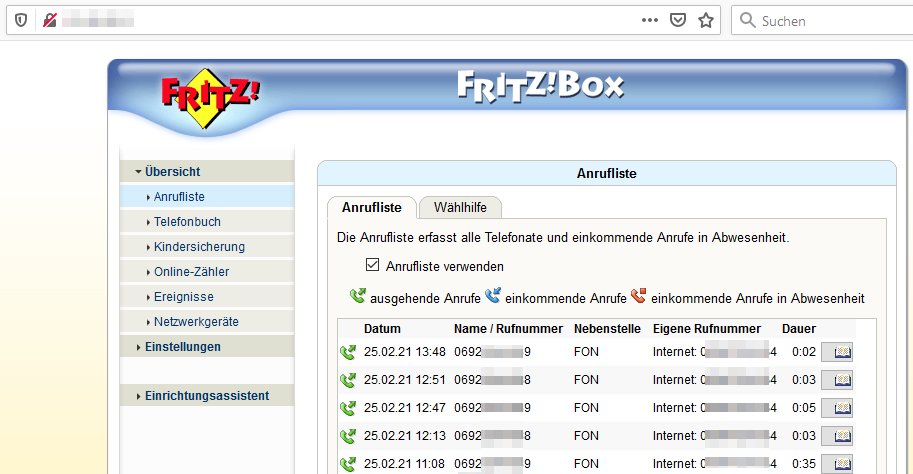Click the Eigene Rufnummer column header

tap(707, 328)
